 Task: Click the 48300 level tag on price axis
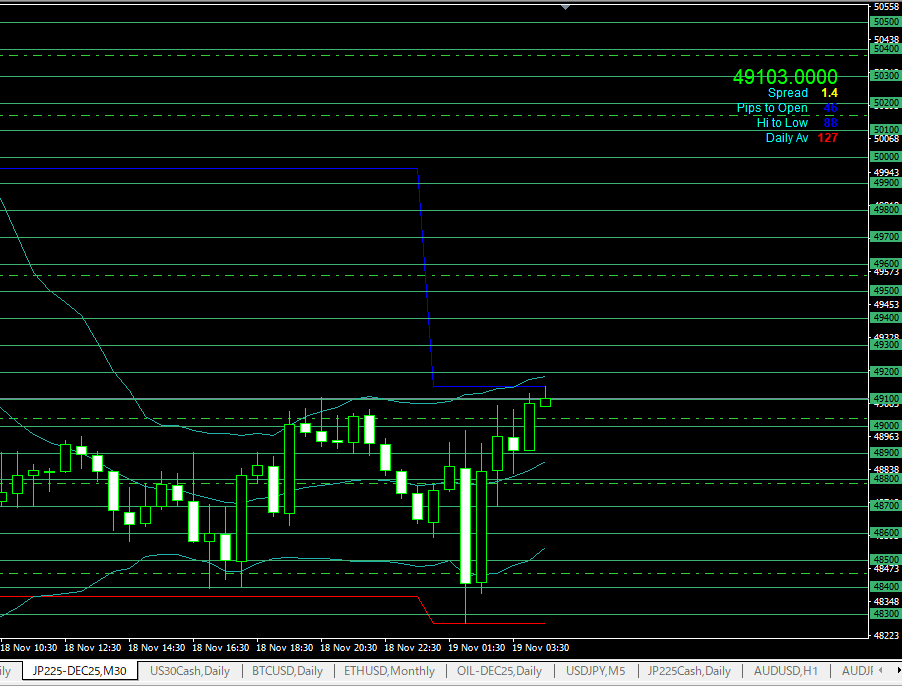pos(884,614)
